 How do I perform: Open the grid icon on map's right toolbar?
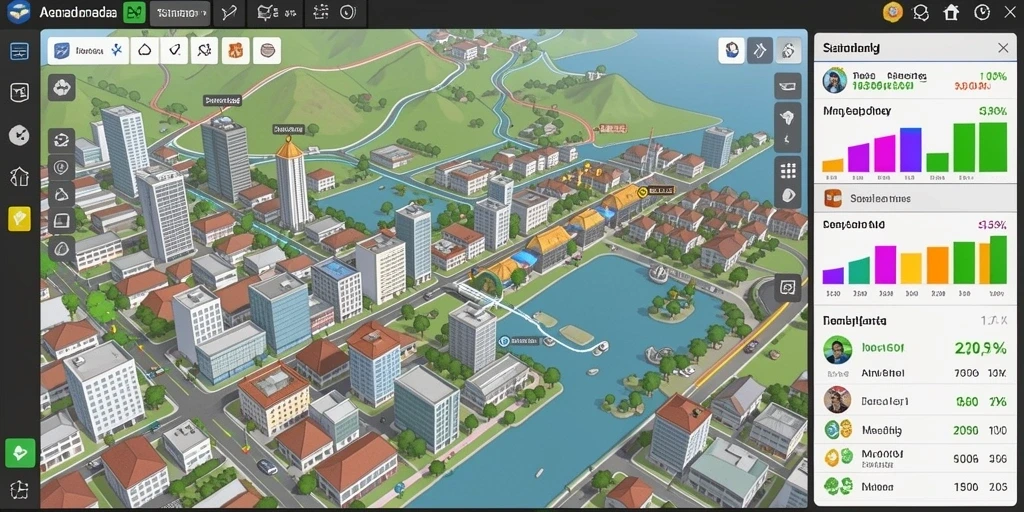(x=788, y=170)
